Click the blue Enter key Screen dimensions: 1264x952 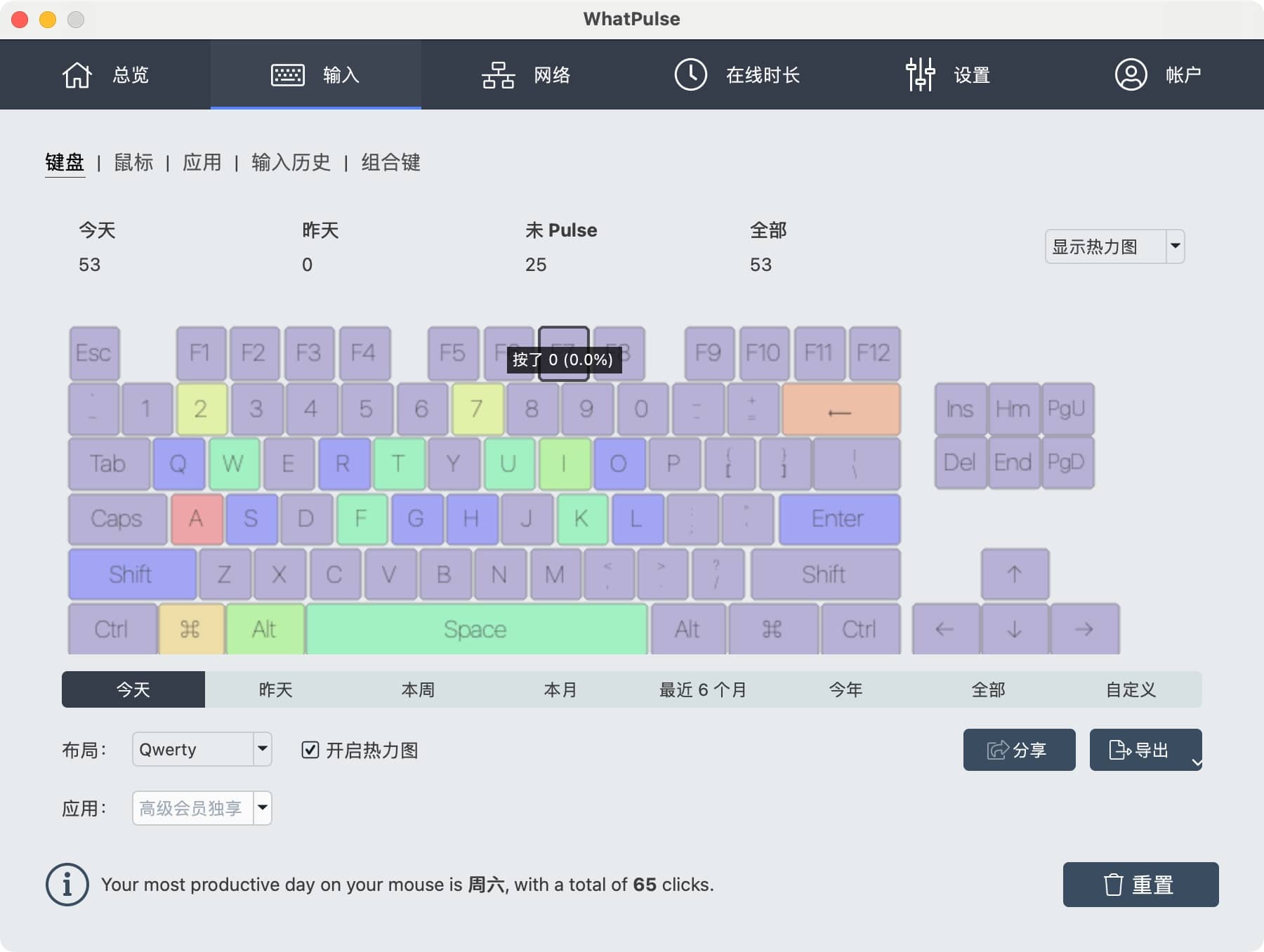839,519
